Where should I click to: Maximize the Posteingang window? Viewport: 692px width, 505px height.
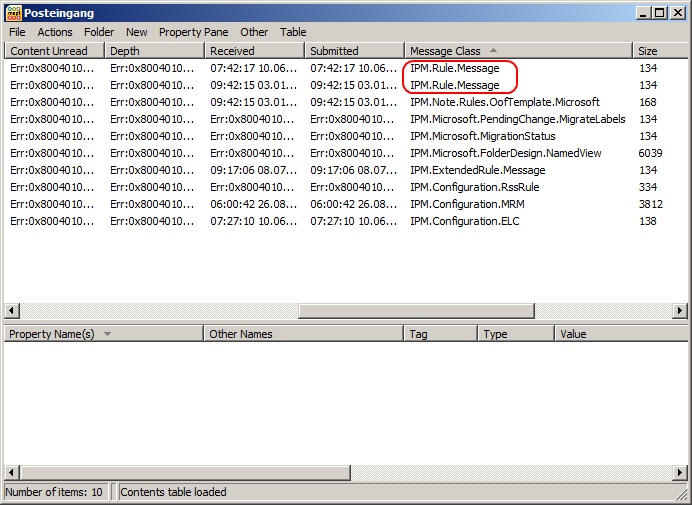660,13
